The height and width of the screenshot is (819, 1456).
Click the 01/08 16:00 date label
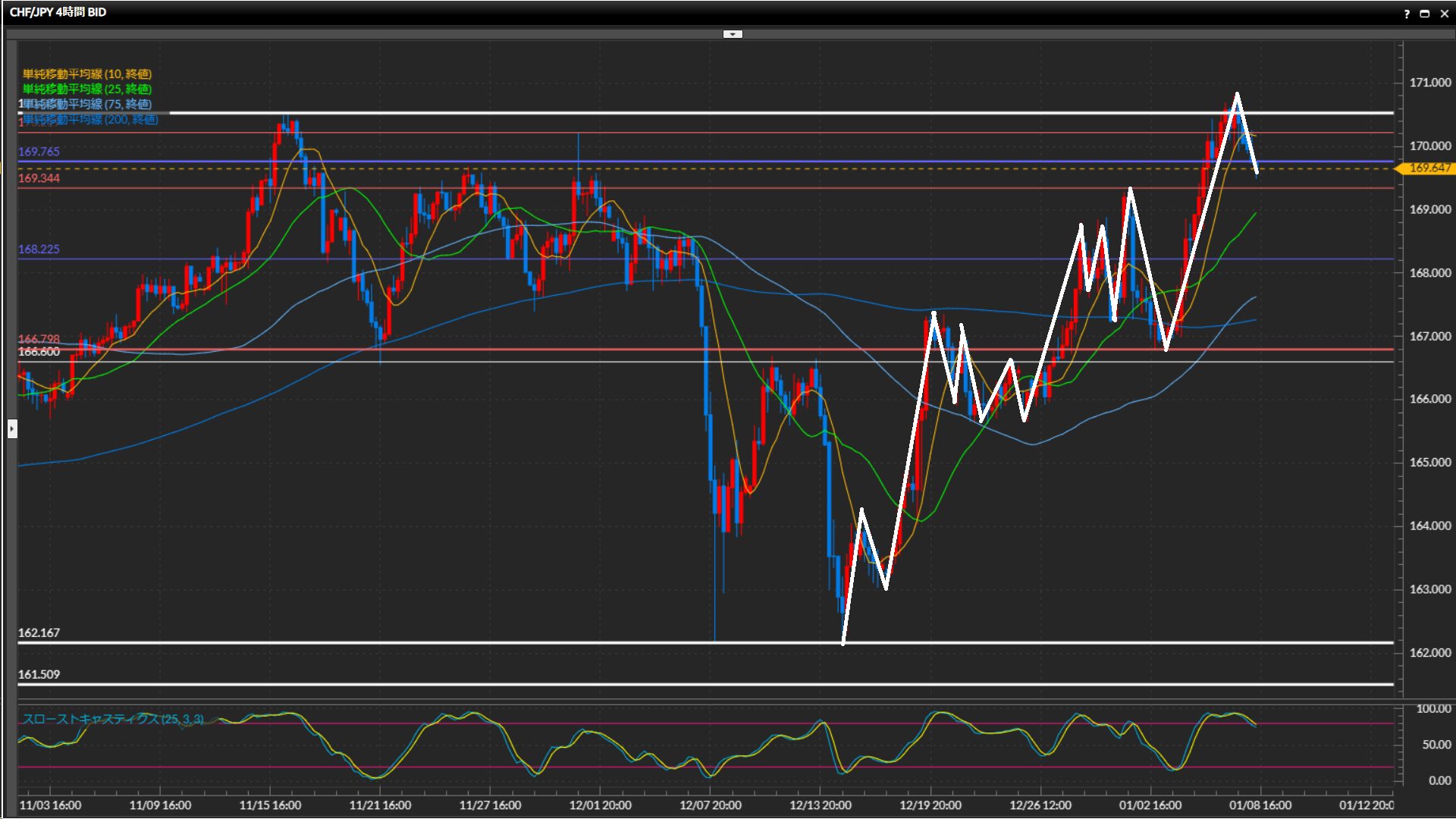coord(1260,805)
